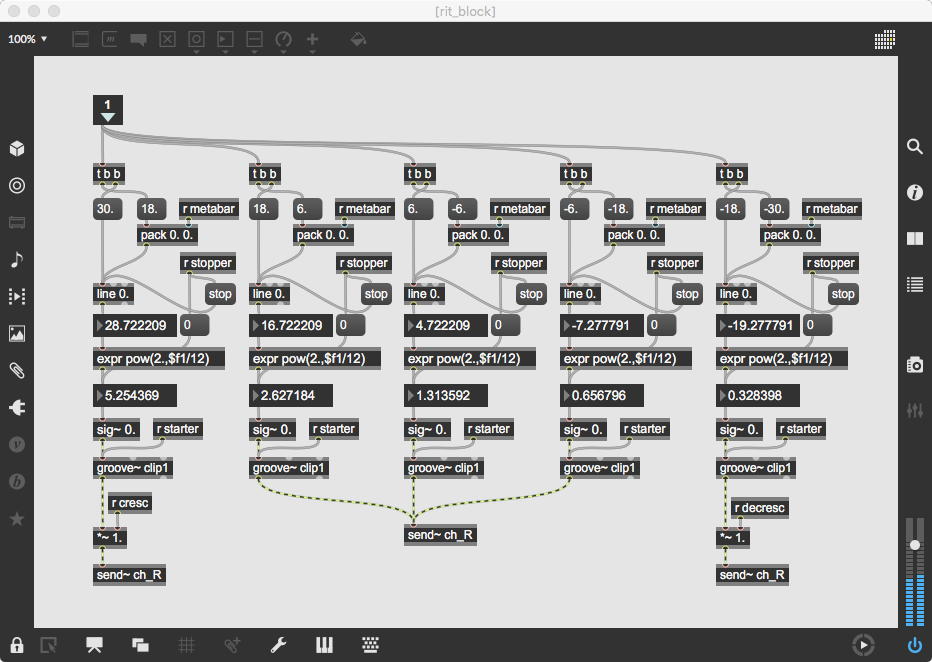
Task: Toggle the grid display
Action: pyautogui.click(x=187, y=645)
